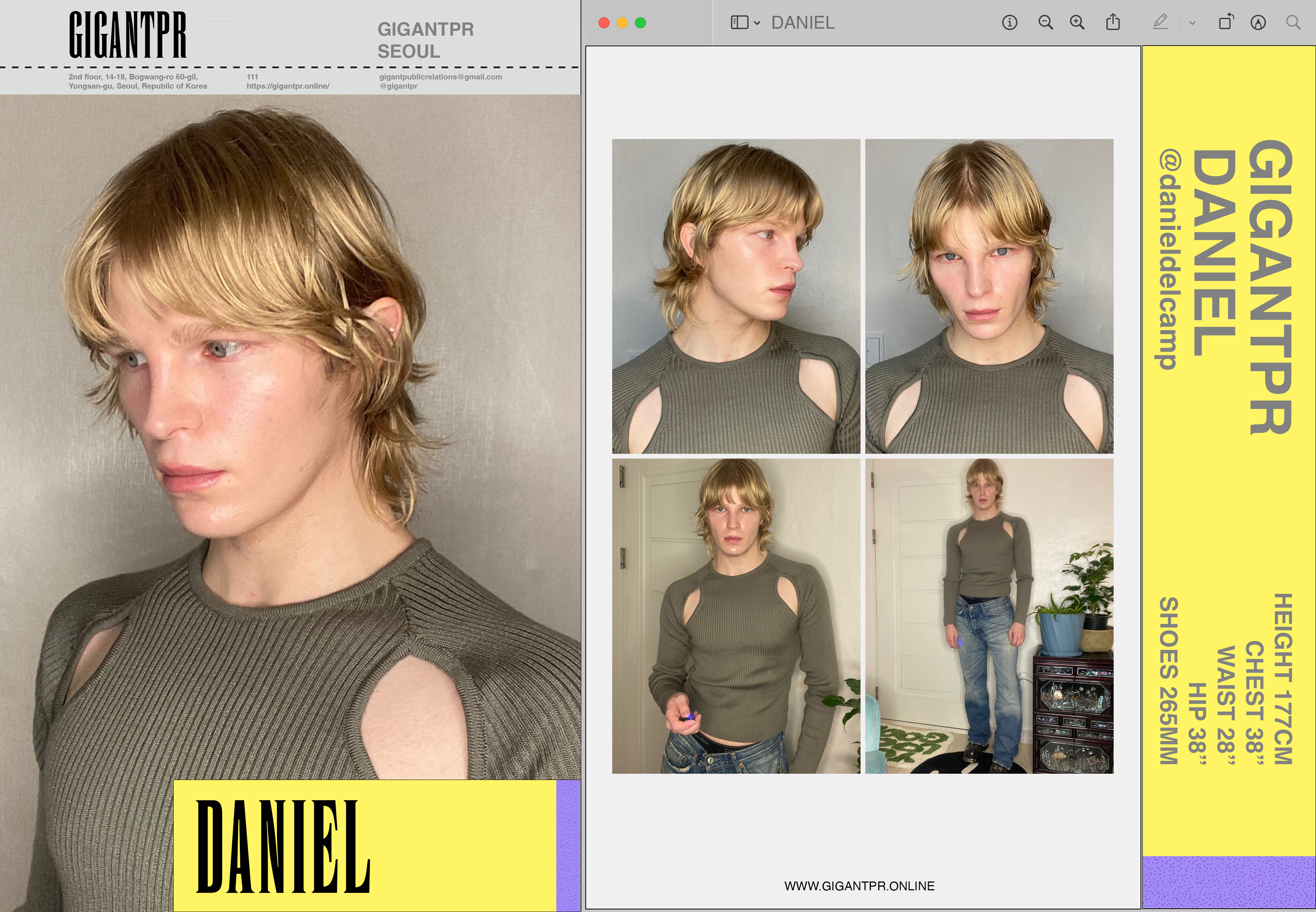Select the side profile headshot photo
Viewport: 1316px width, 912px height.
coord(736,296)
